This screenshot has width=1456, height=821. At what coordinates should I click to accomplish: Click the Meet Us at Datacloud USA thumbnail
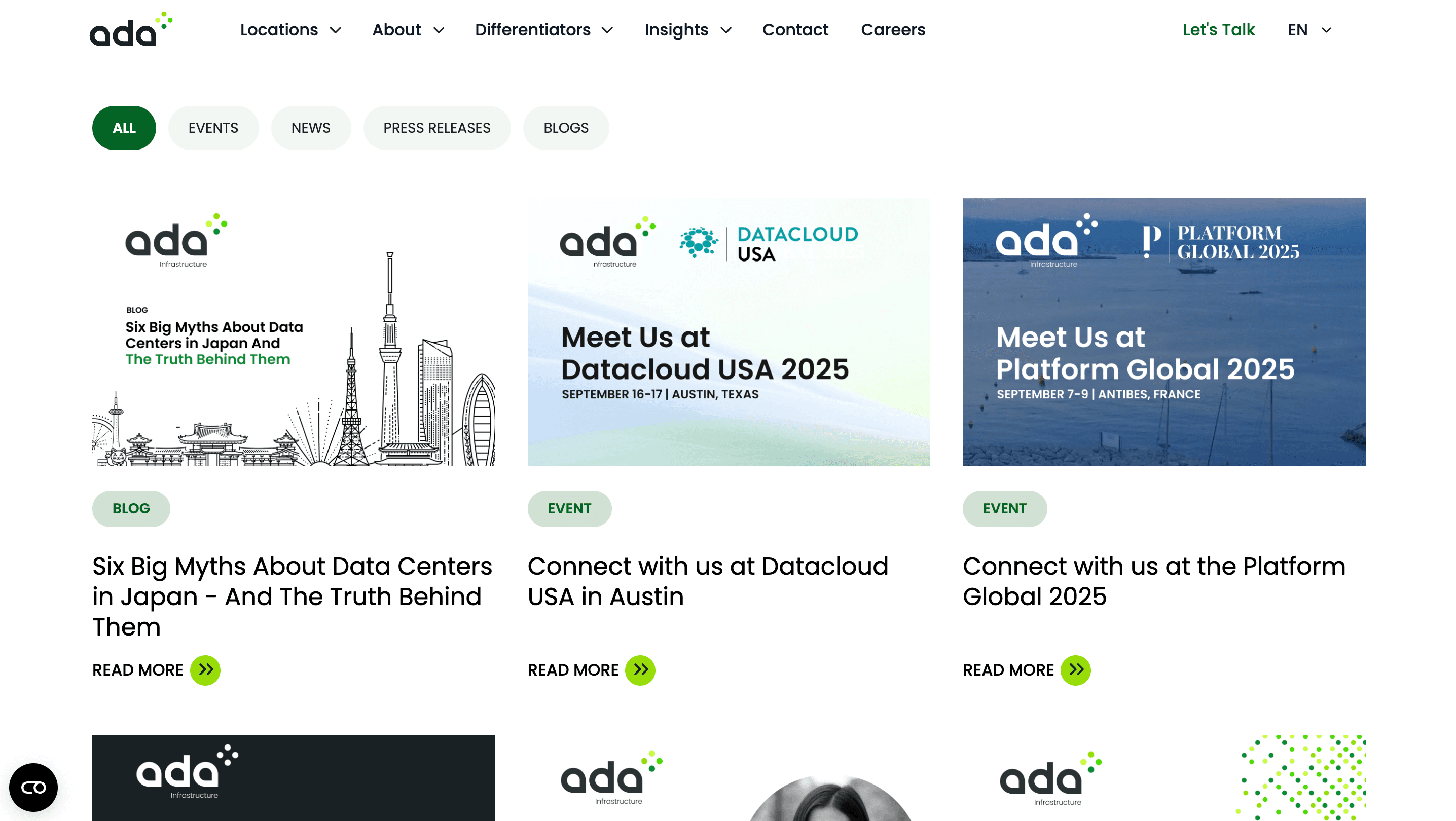tap(729, 331)
